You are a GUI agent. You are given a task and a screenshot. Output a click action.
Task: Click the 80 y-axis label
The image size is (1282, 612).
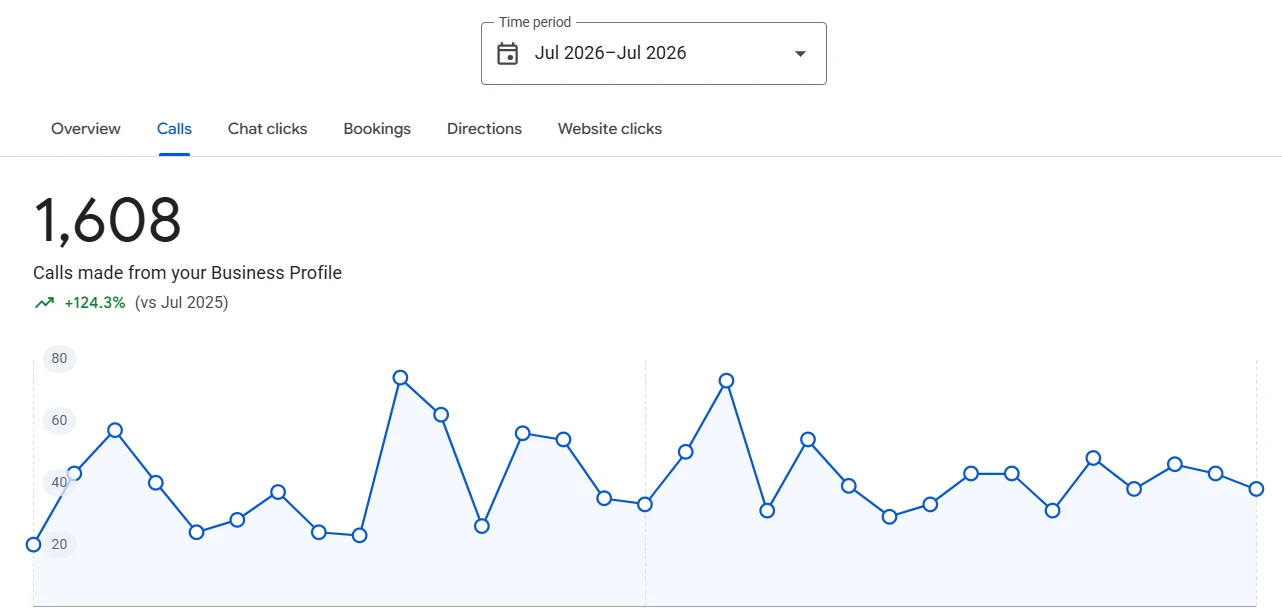[59, 359]
